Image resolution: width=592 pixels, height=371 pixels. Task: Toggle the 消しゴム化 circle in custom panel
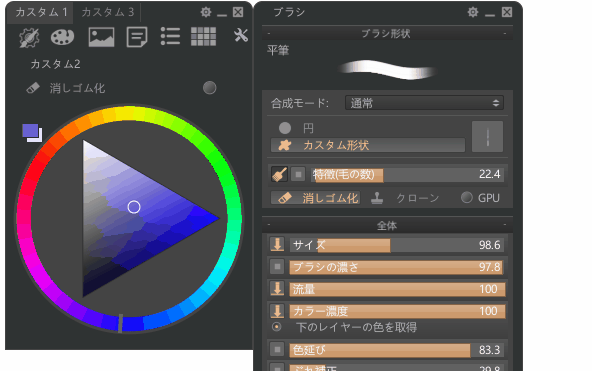pyautogui.click(x=210, y=88)
